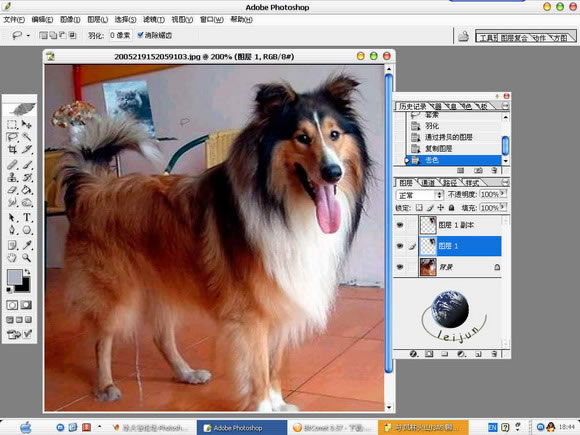
Task: Open 文件 File menu
Action: click(x=14, y=20)
